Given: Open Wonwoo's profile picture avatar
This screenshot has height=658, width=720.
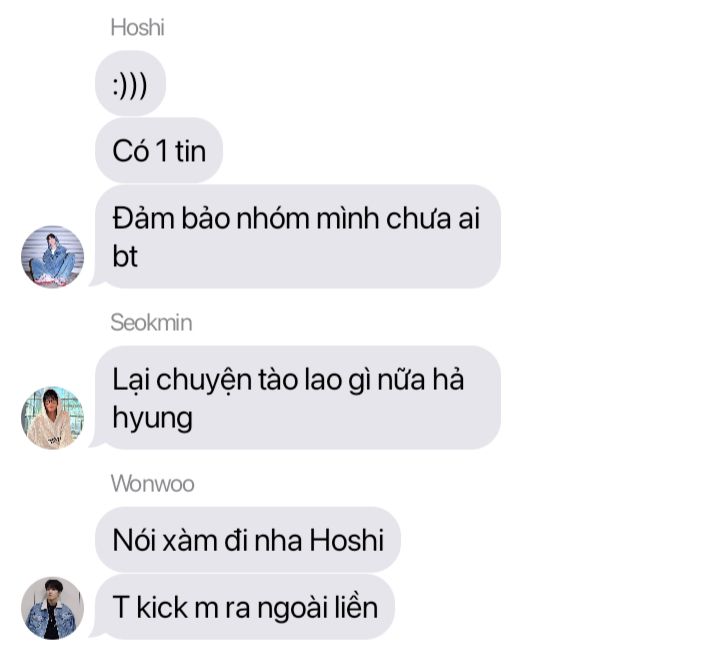Looking at the screenshot, I should [52, 608].
